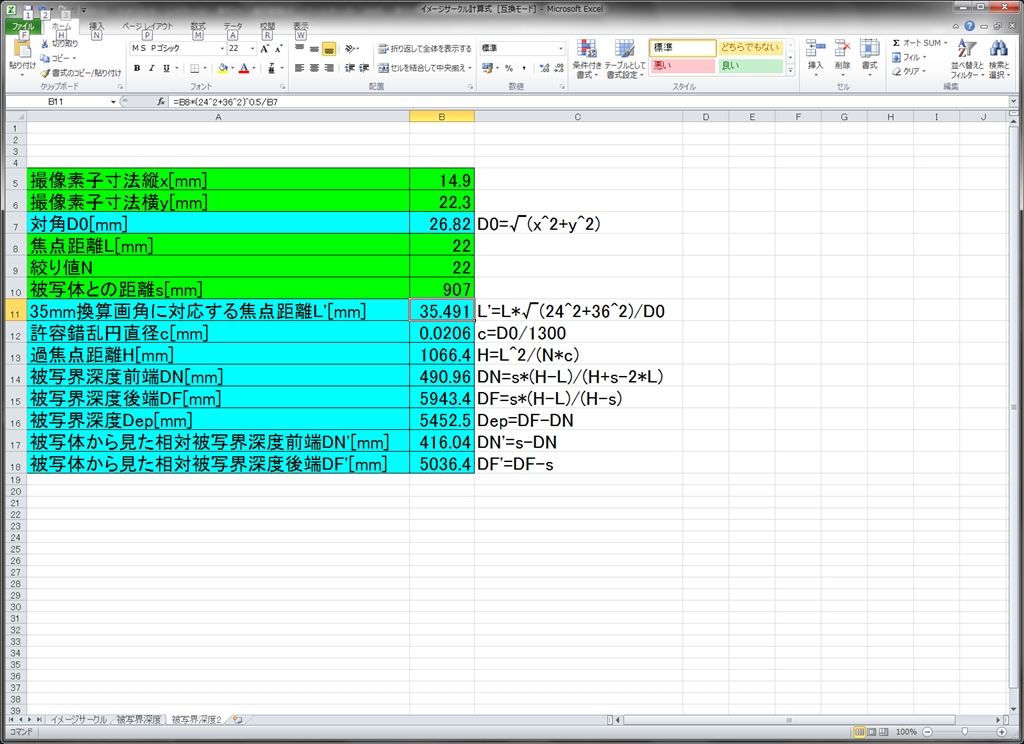Open Conditional Formatting (条件付き書式)
This screenshot has width=1024, height=744.
586,59
